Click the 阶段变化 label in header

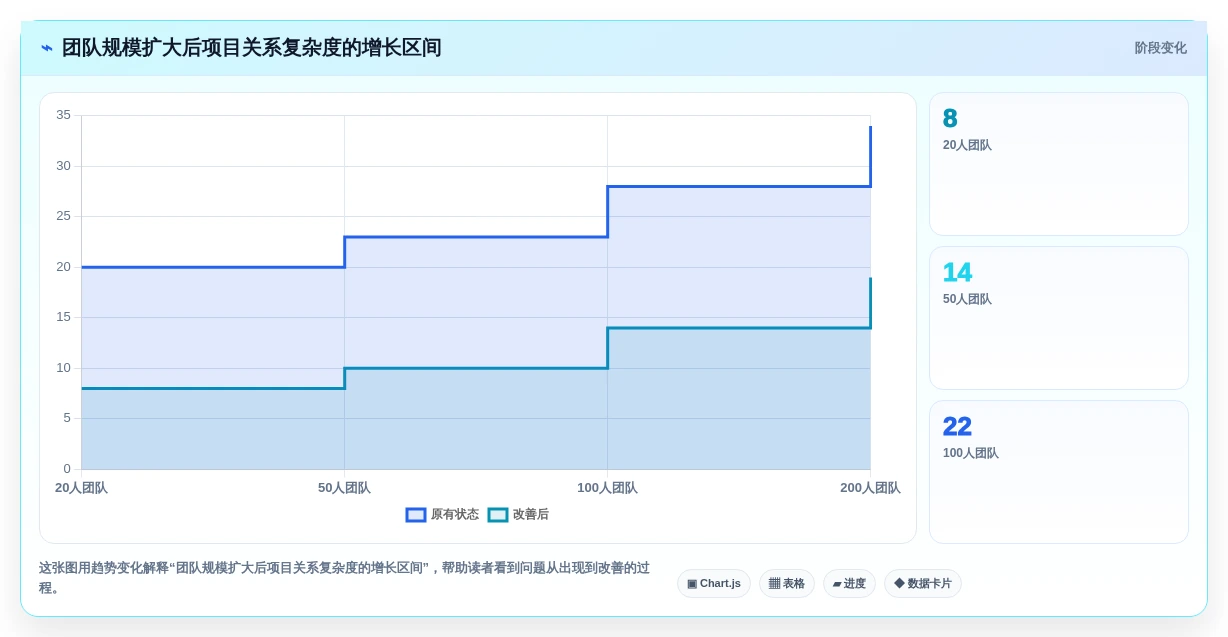1160,48
